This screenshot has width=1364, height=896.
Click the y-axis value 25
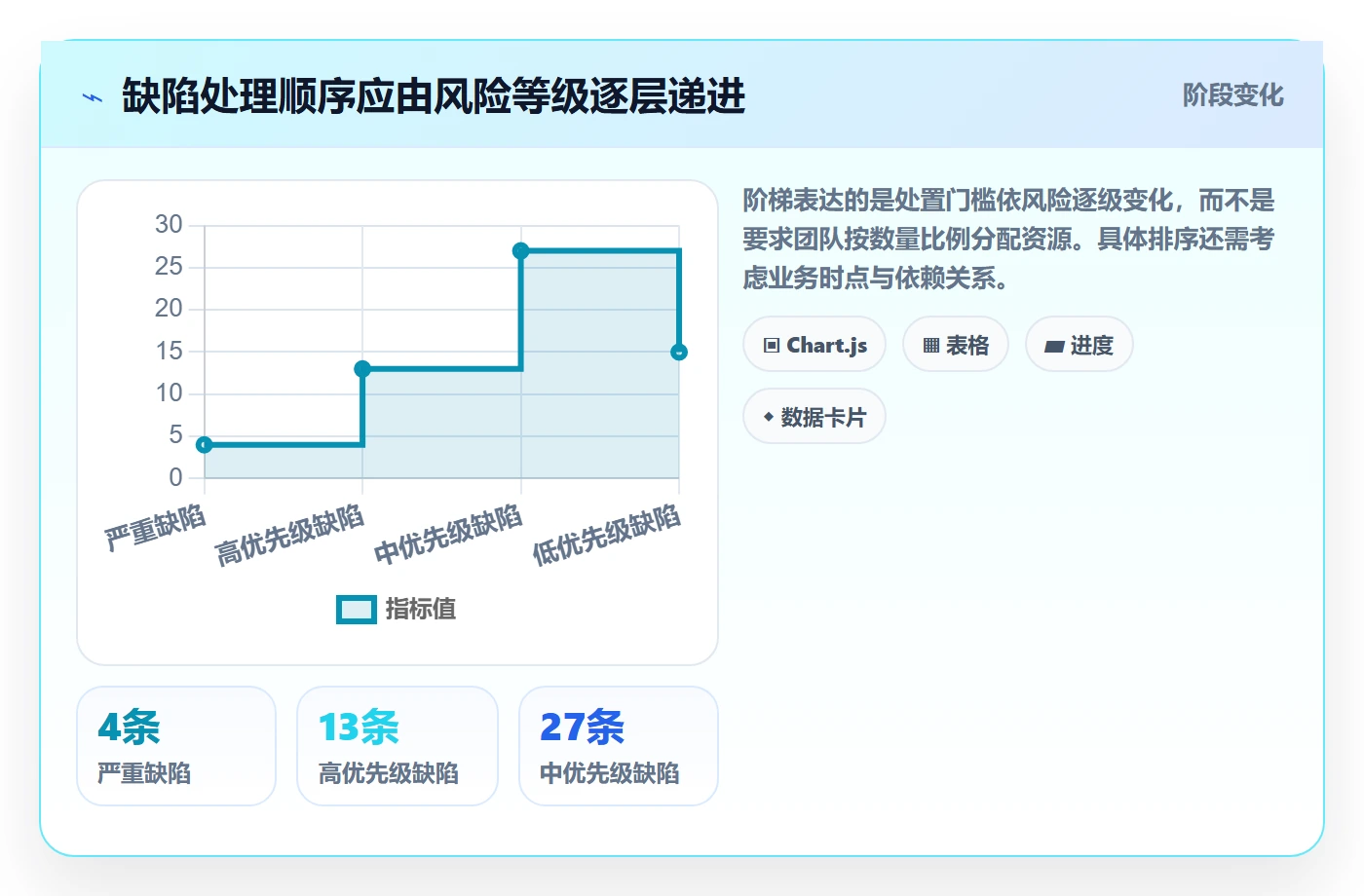click(169, 267)
